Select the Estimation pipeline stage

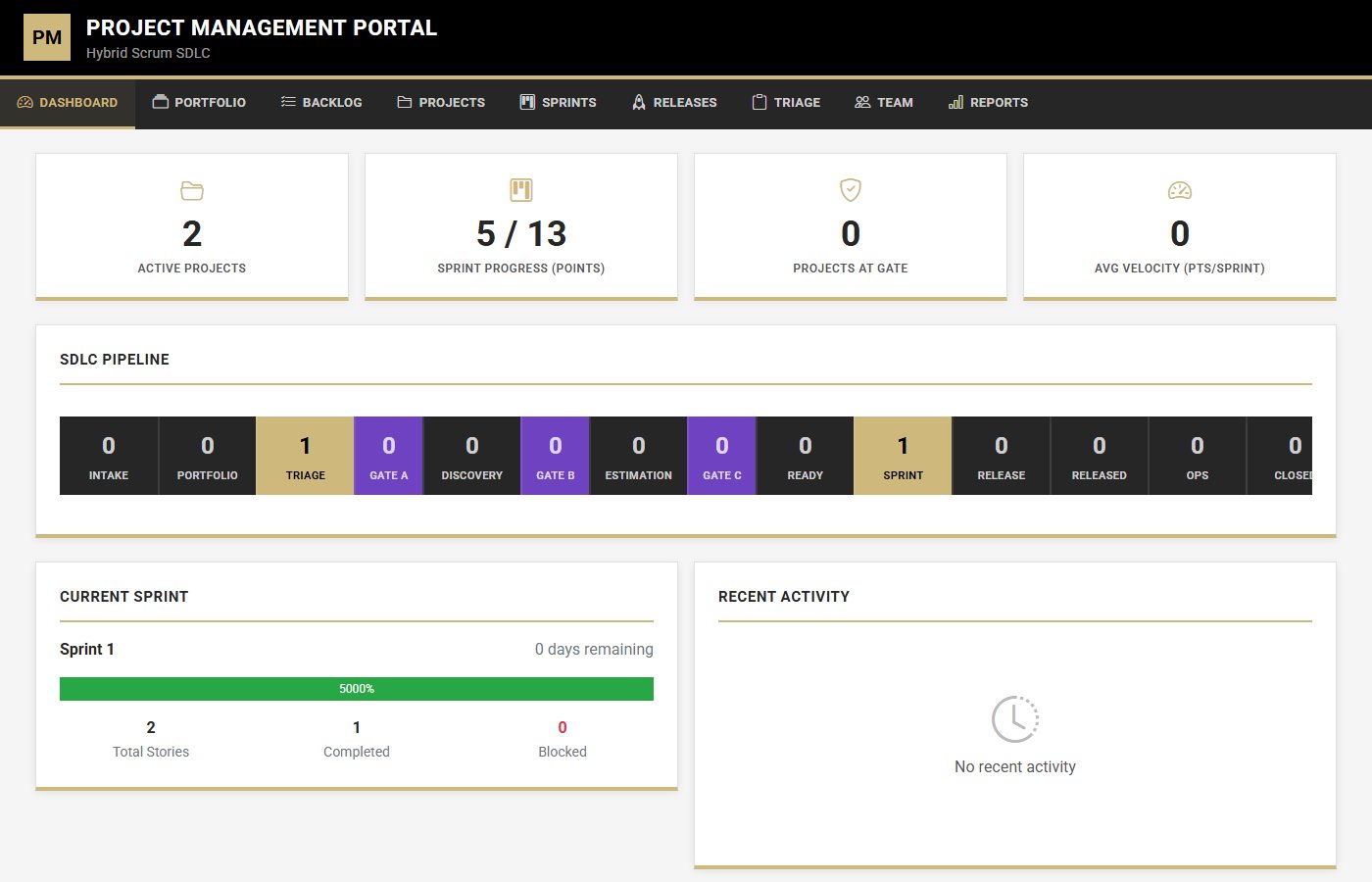(x=638, y=456)
